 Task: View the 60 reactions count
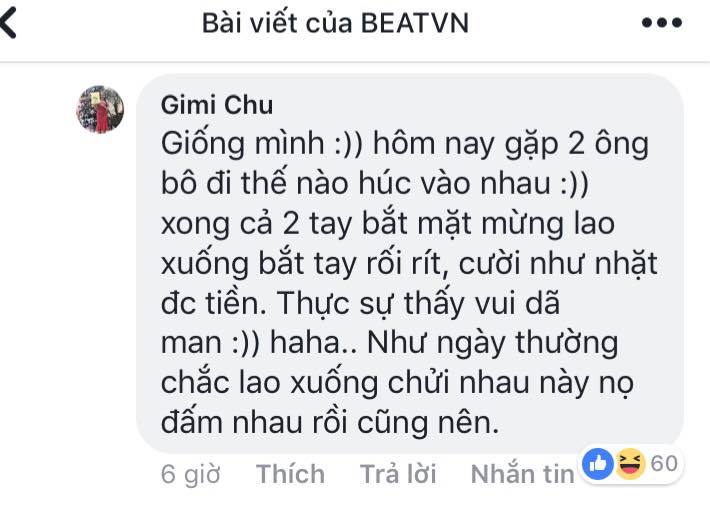point(664,464)
